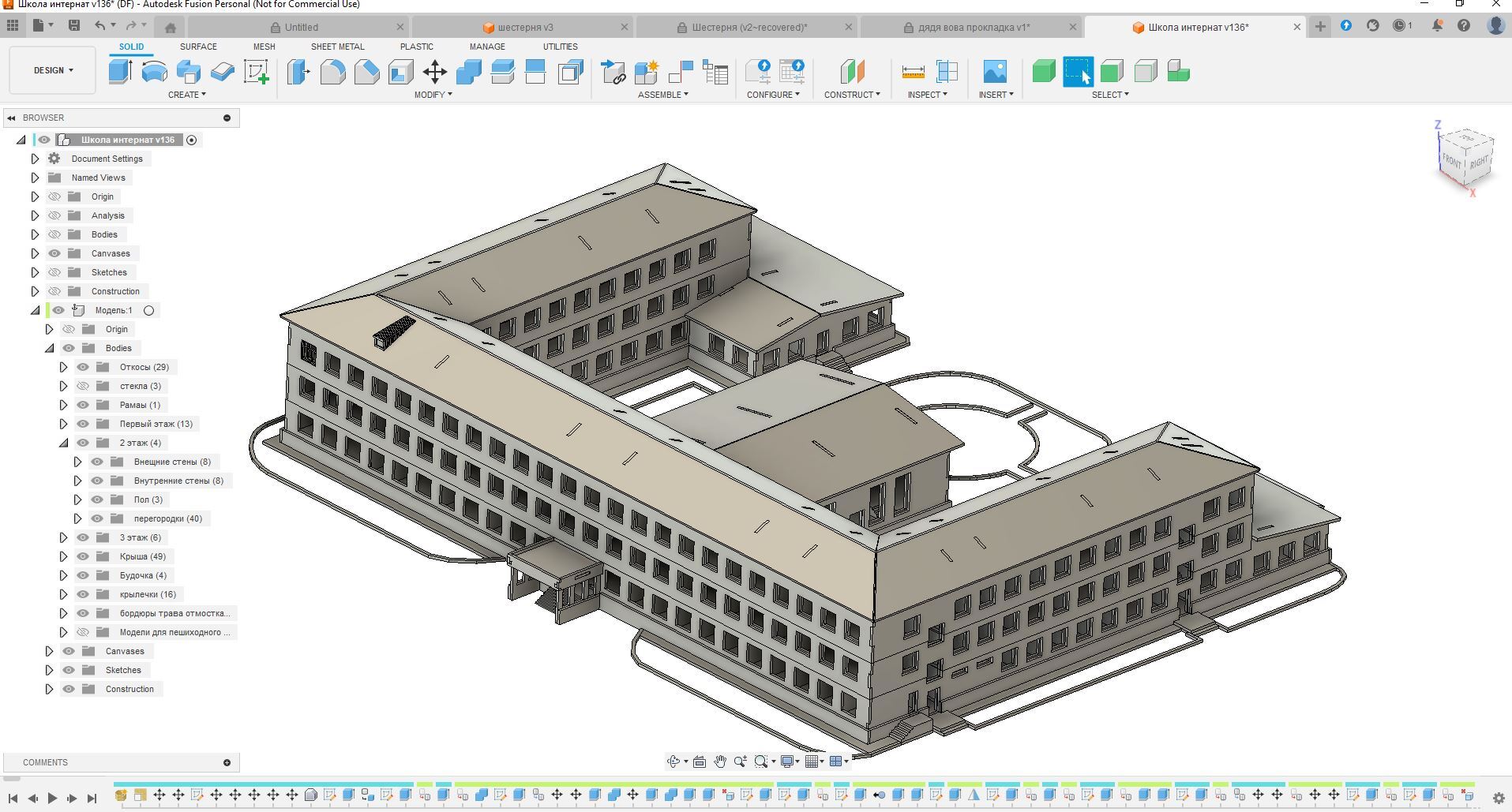
Task: Show the стекла (3) bodies folder
Action: tap(83, 386)
